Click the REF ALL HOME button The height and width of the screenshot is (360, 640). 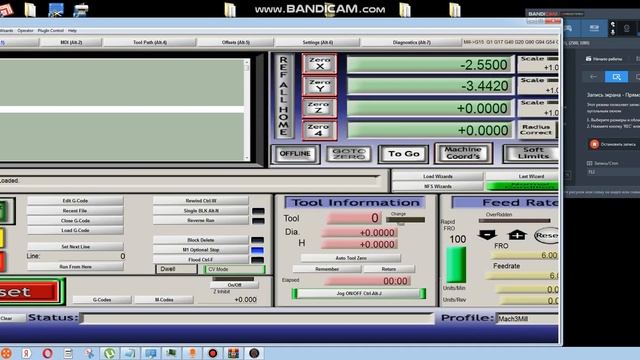click(x=283, y=96)
